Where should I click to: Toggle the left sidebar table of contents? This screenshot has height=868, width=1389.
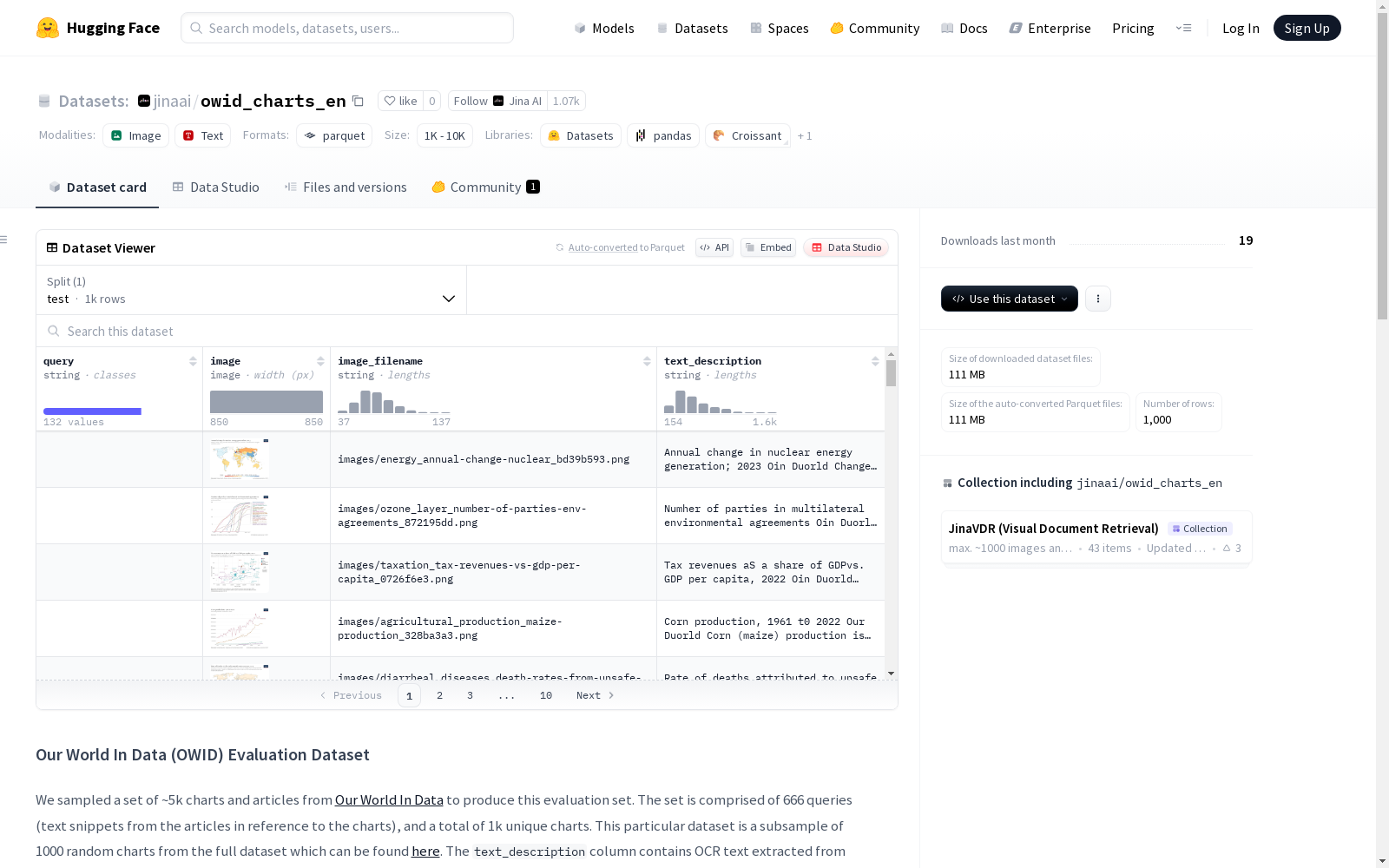pyautogui.click(x=4, y=240)
